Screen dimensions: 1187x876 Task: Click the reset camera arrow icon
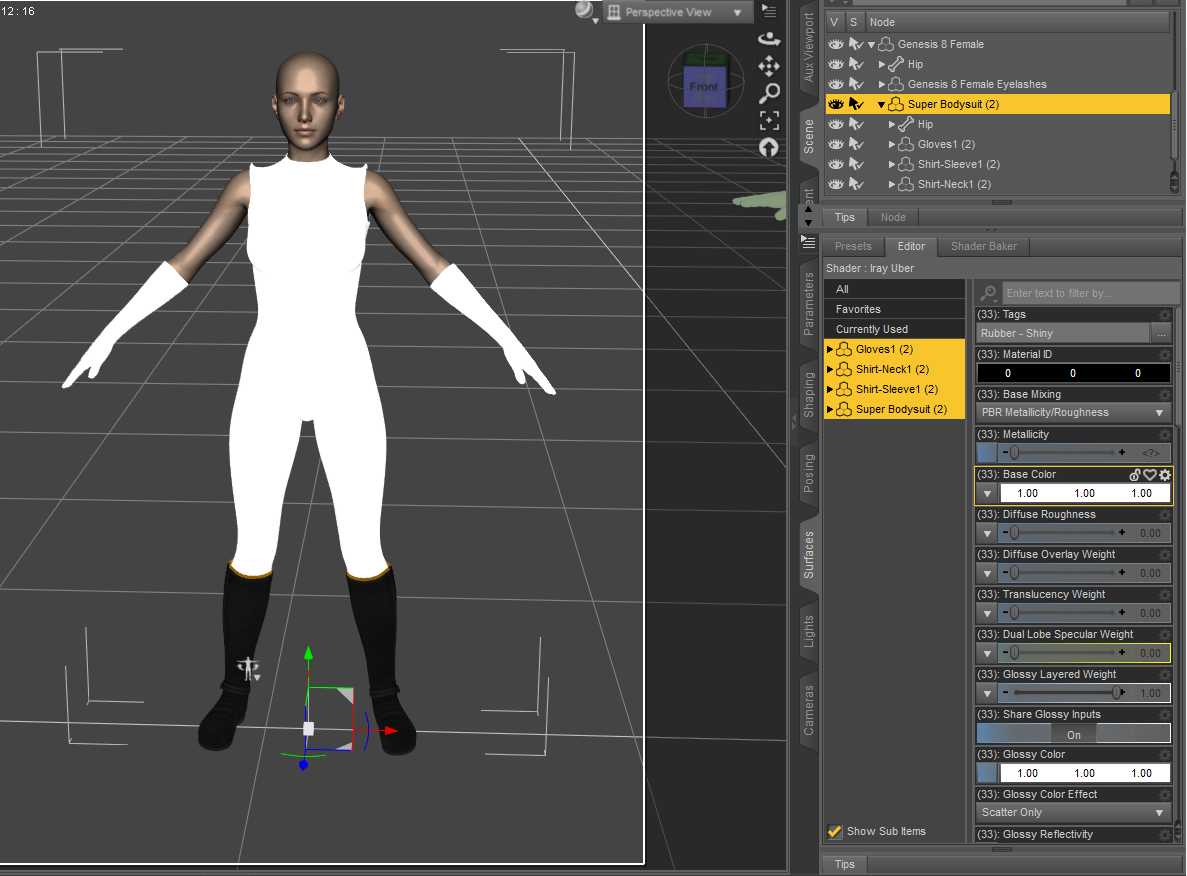pos(769,148)
